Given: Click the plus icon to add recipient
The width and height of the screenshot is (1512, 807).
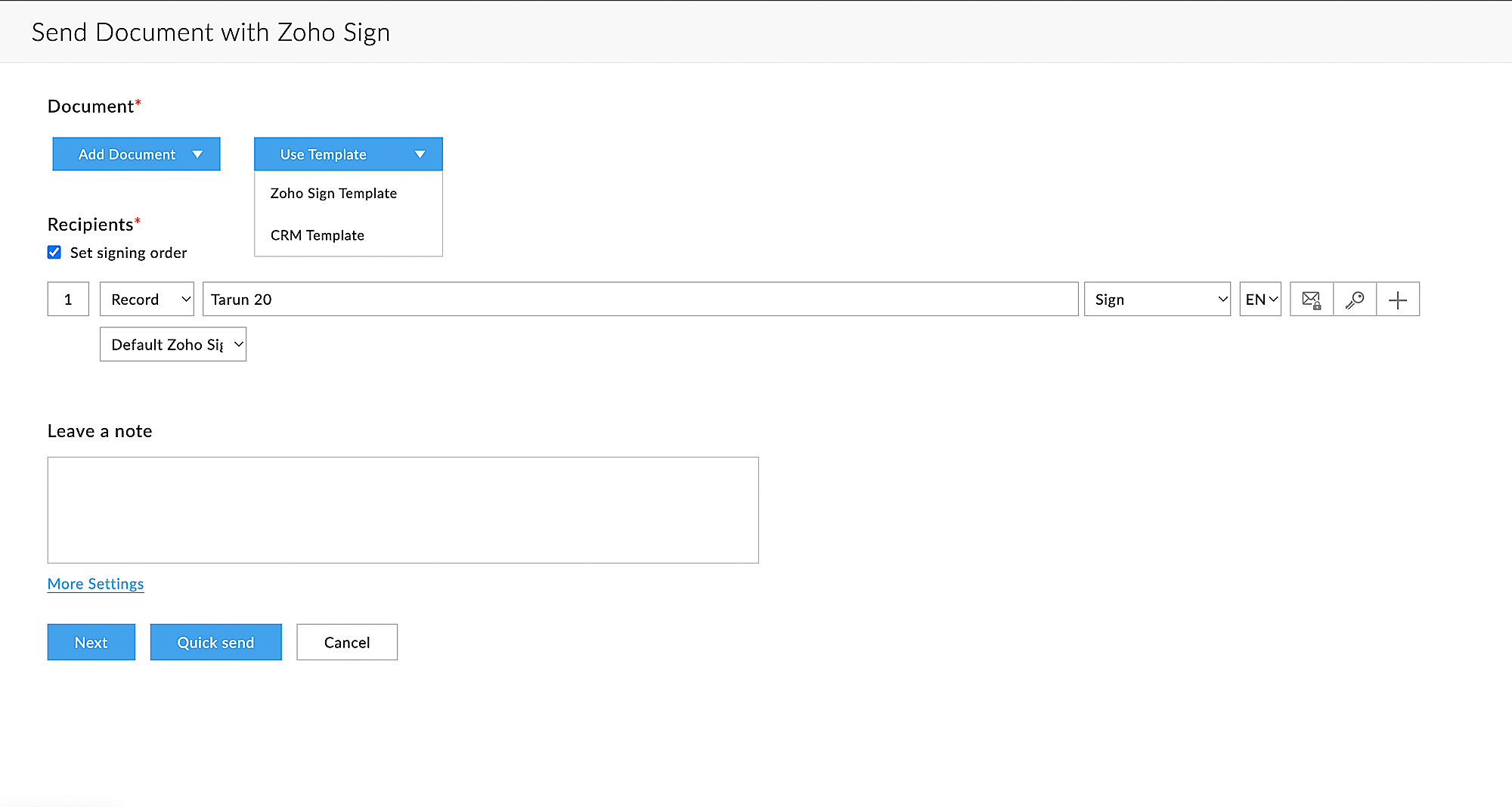Looking at the screenshot, I should point(1398,300).
